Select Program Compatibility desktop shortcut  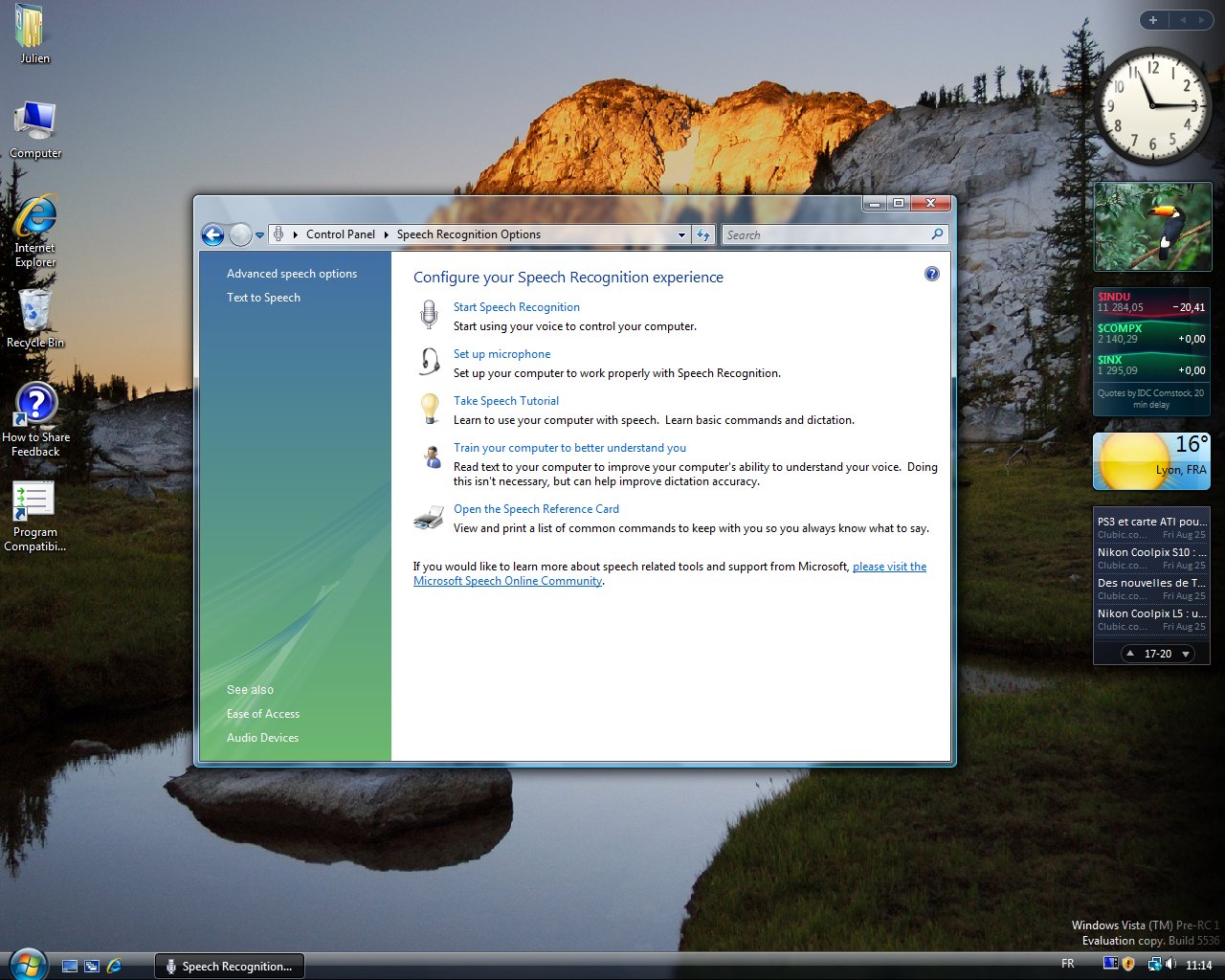point(34,517)
